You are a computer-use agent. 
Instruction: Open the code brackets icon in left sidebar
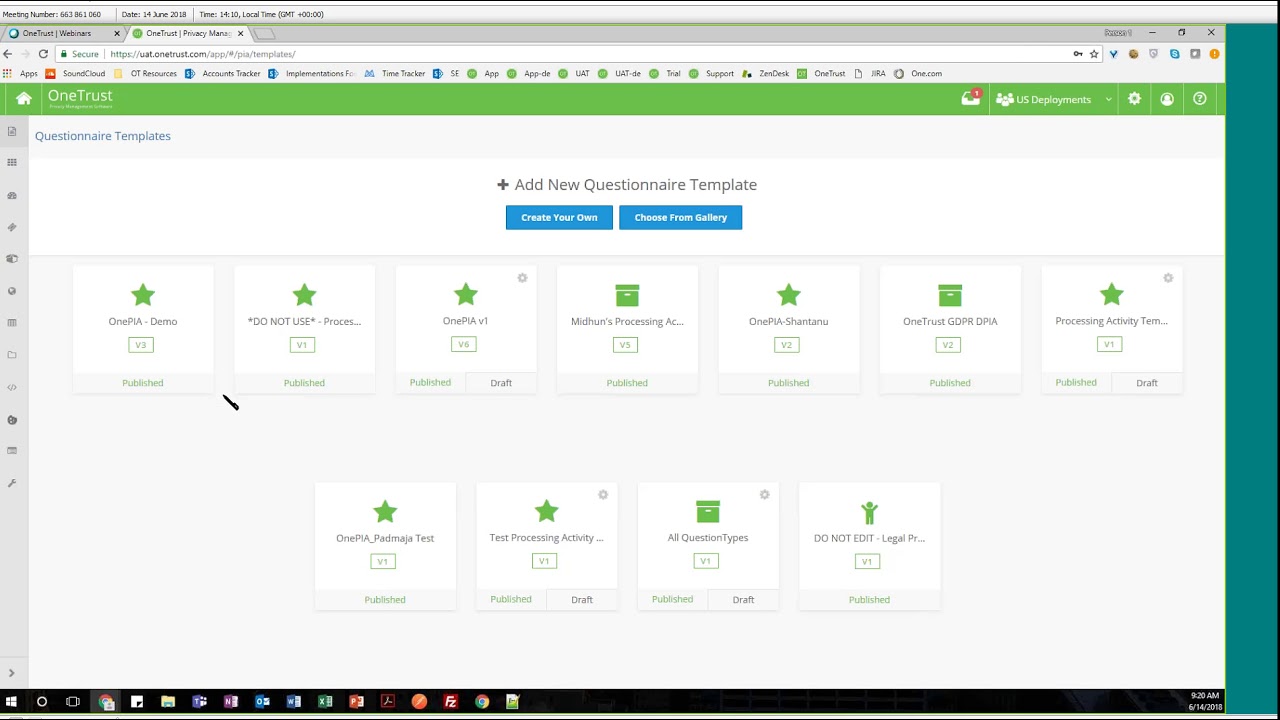click(12, 387)
